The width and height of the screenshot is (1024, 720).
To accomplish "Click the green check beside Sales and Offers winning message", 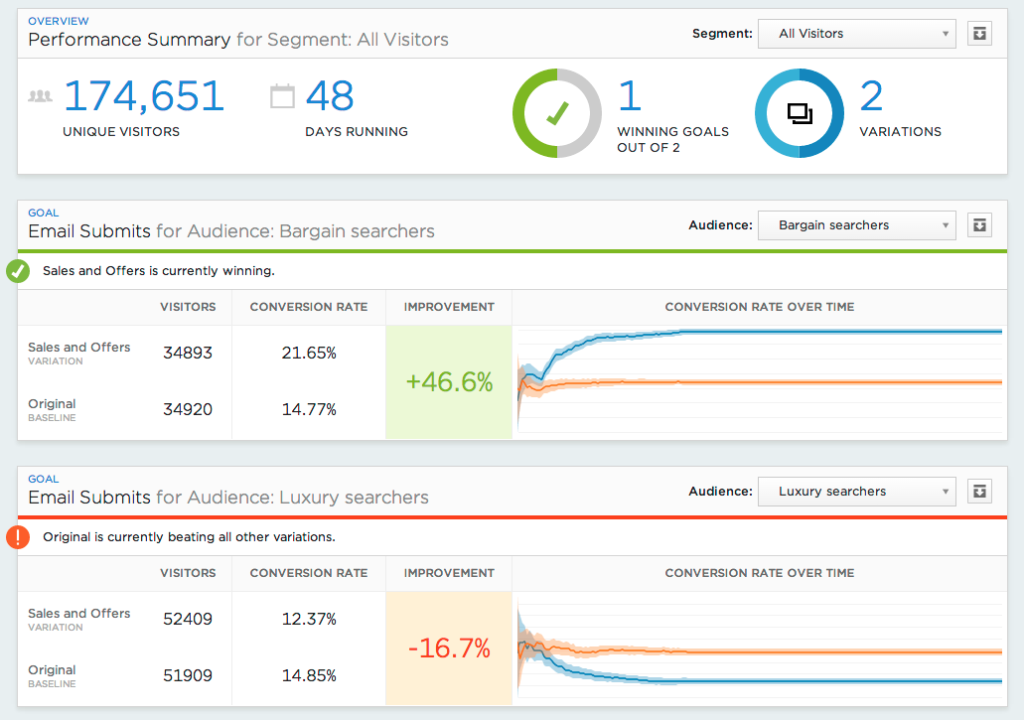I will click(18, 270).
